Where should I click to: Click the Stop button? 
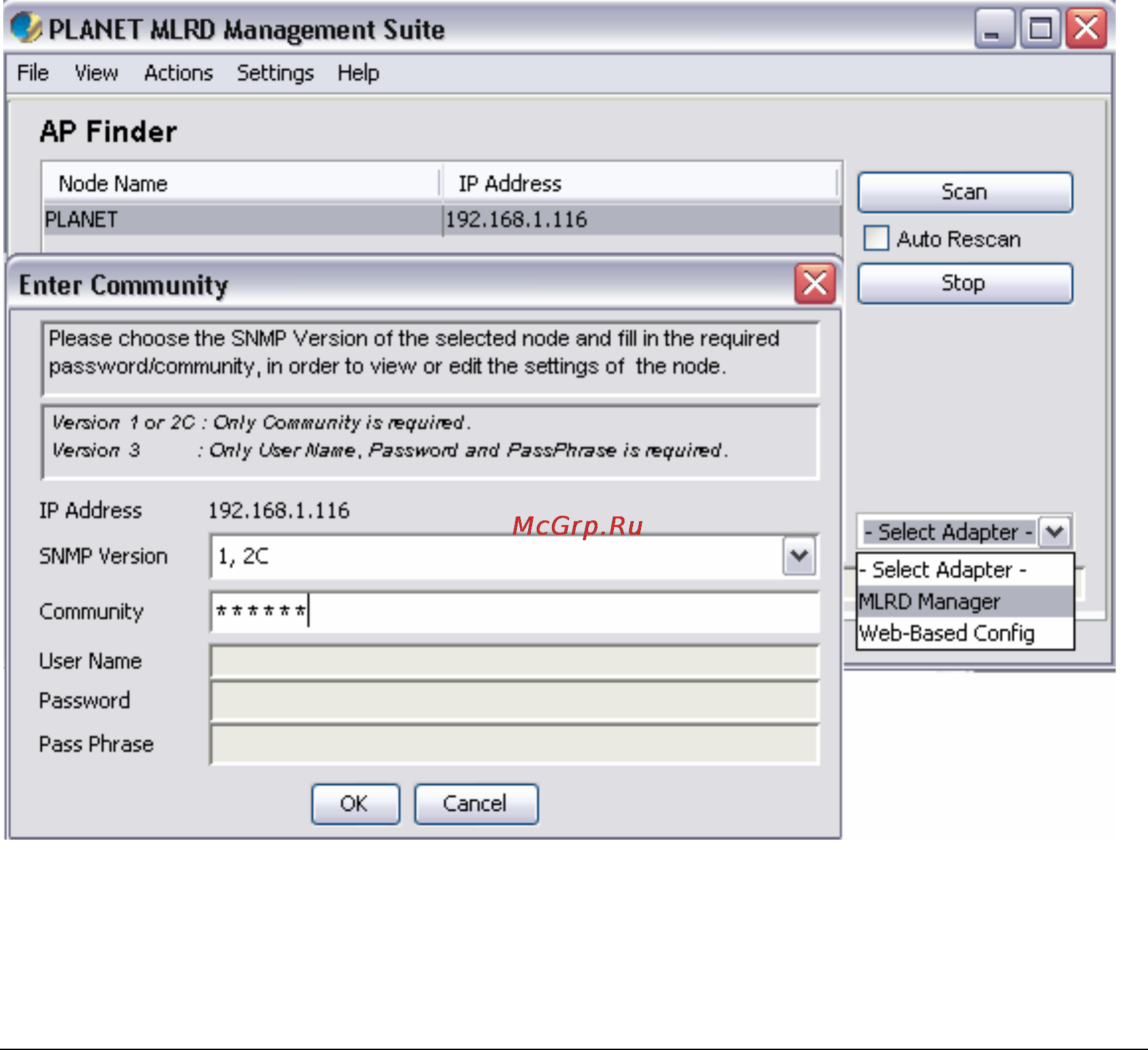(965, 283)
